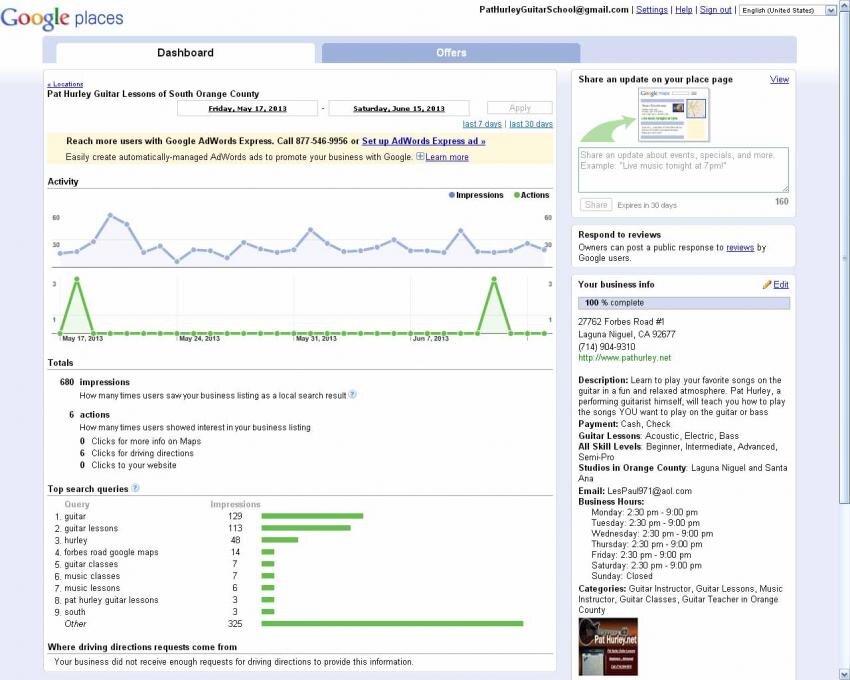The height and width of the screenshot is (680, 850).
Task: Click the help icon beside Top search queries
Action: click(136, 488)
